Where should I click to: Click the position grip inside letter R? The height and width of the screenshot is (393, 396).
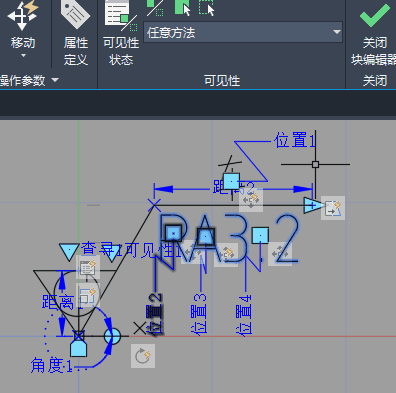pos(173,233)
